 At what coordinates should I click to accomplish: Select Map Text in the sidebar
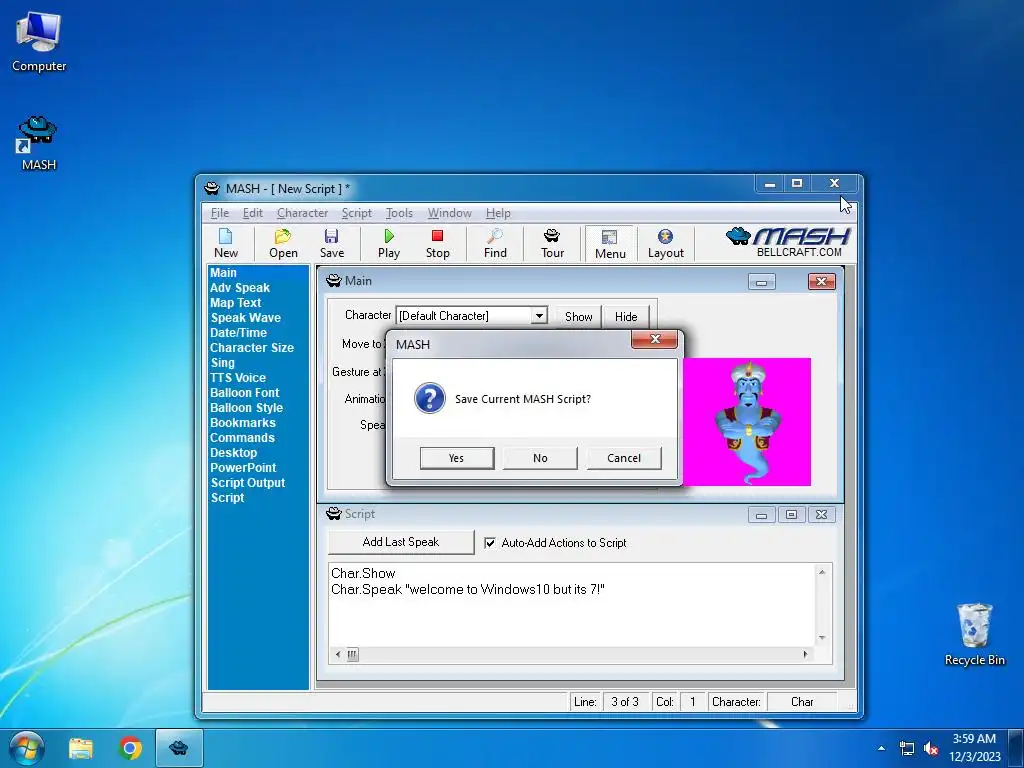[x=235, y=303]
